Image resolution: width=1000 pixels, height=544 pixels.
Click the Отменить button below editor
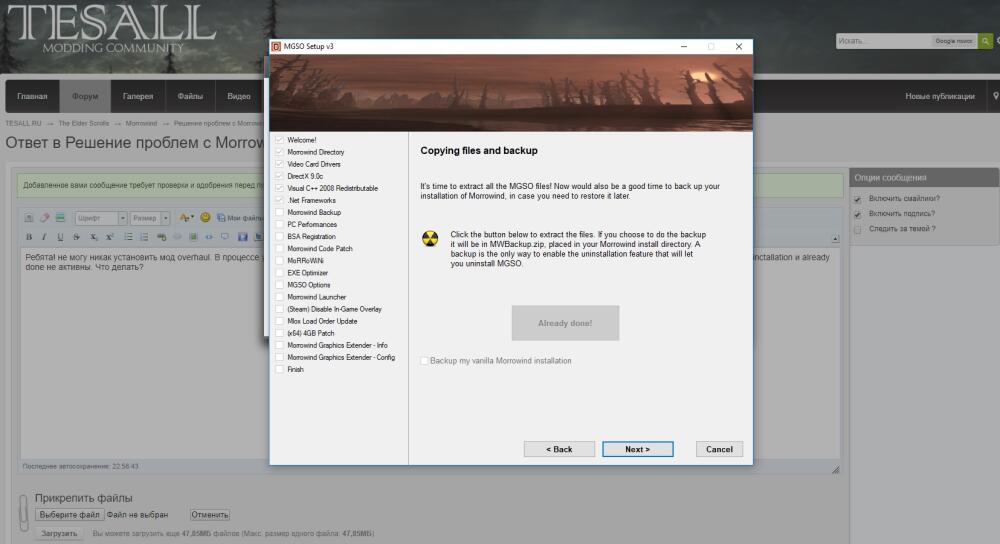click(x=210, y=515)
